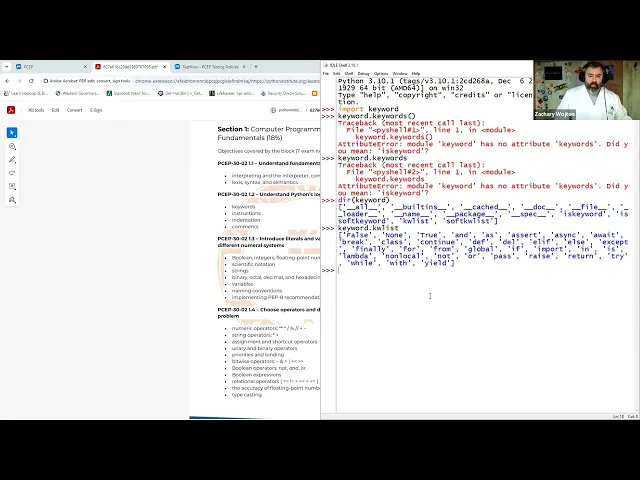Image resolution: width=640 pixels, height=480 pixels.
Task: Click the 'indentation' bullet in the PDF
Action: coord(246,220)
